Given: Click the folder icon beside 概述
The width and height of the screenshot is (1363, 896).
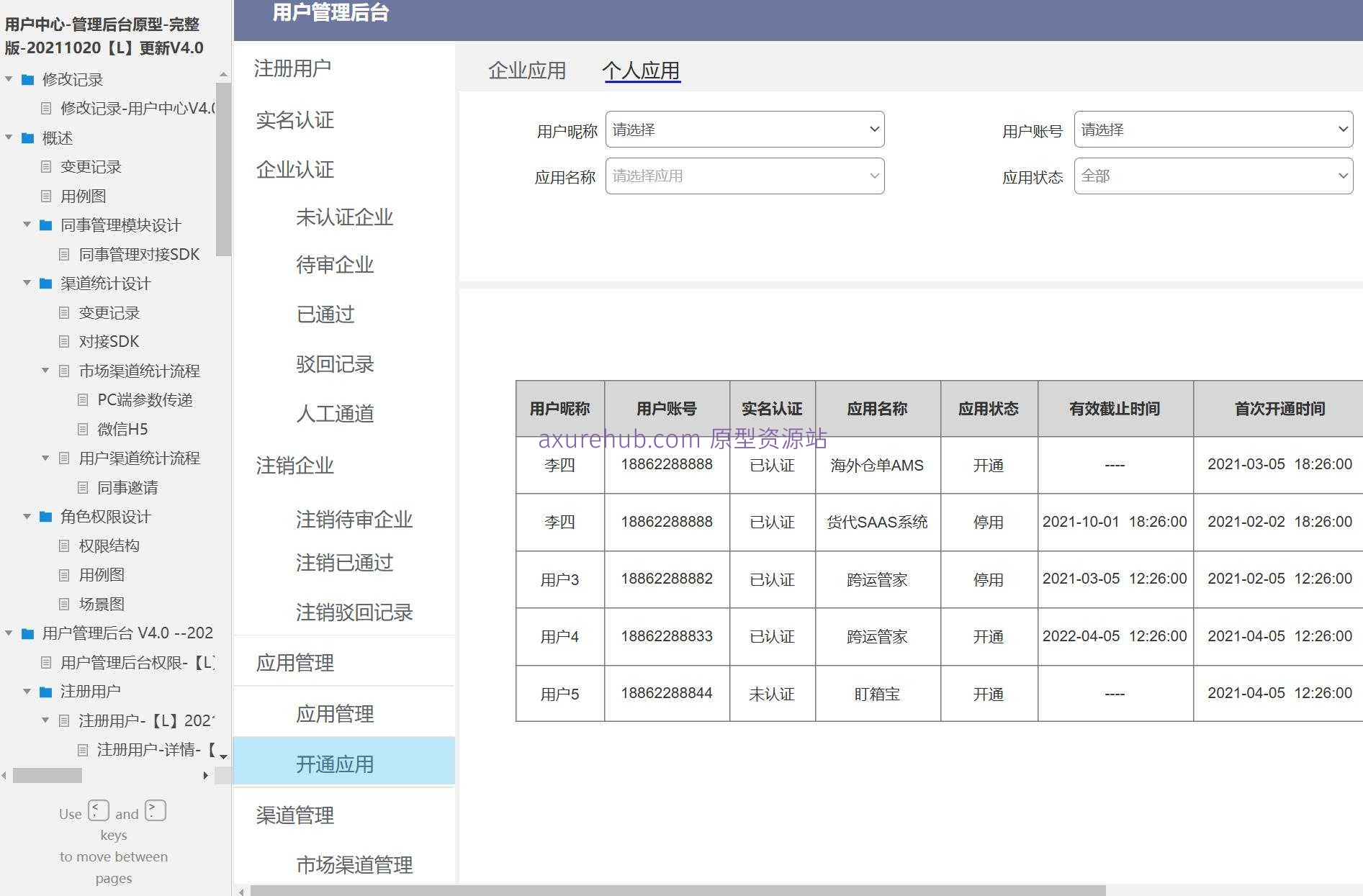Looking at the screenshot, I should tap(27, 137).
